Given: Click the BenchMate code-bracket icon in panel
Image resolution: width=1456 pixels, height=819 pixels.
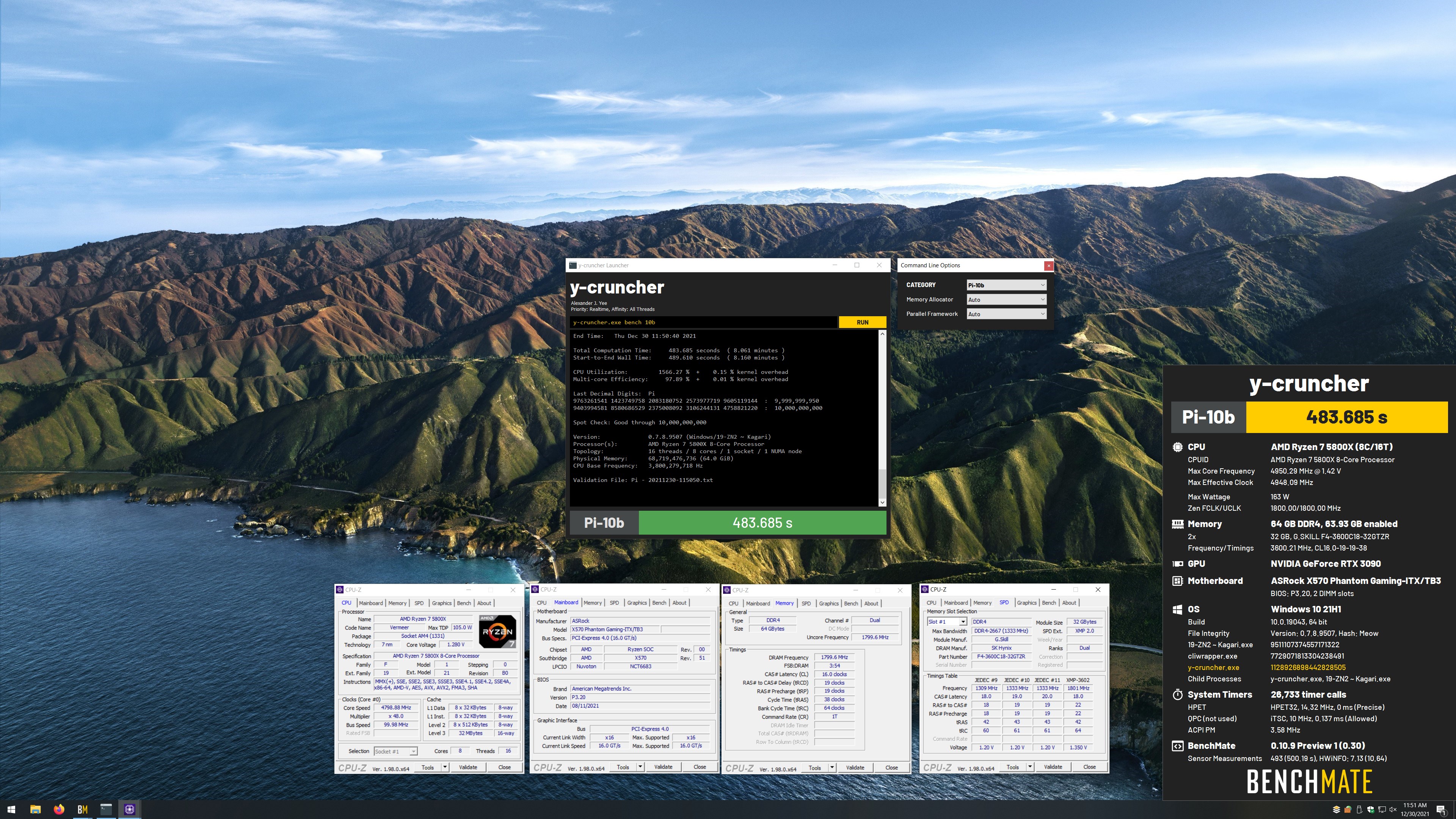Looking at the screenshot, I should point(1177,745).
